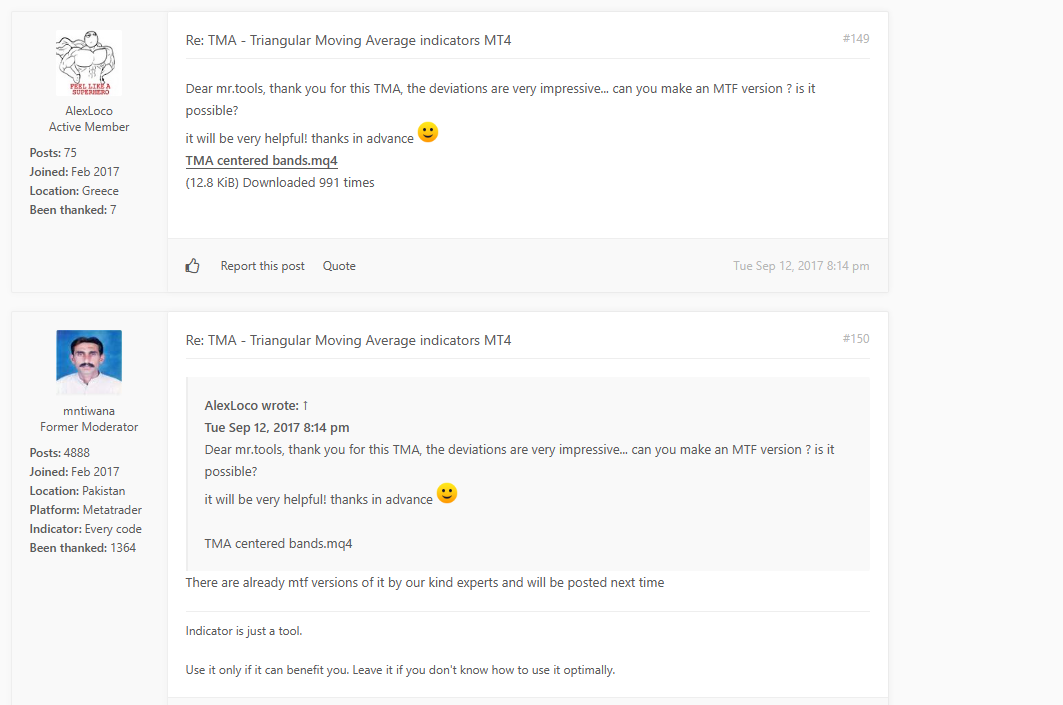Click the 'Tue Sep 12, 2017 8:14 pm' timestamp on post #149
1063x705 pixels.
tap(801, 266)
